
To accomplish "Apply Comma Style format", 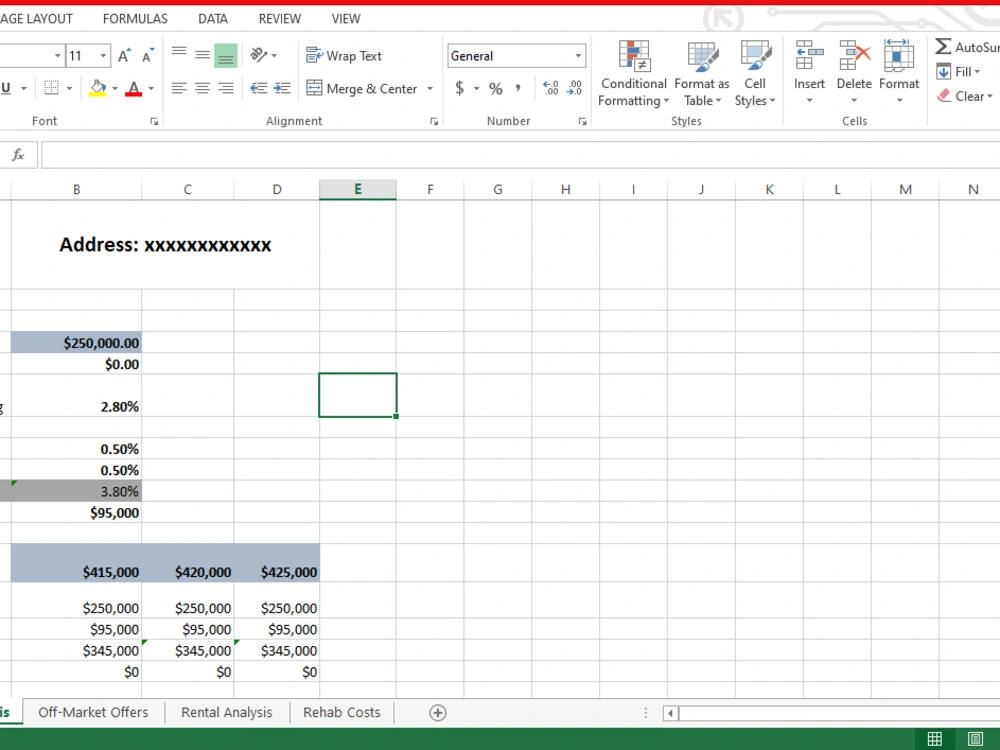I will (518, 88).
